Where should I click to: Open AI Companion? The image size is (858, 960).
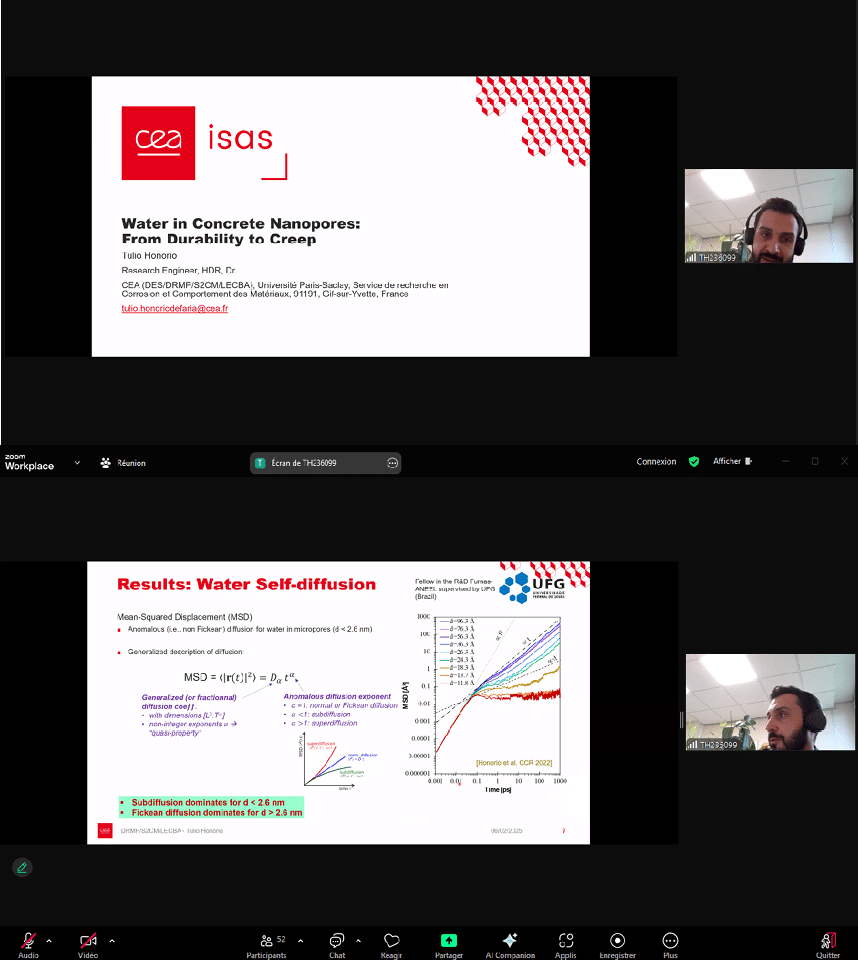pos(510,945)
